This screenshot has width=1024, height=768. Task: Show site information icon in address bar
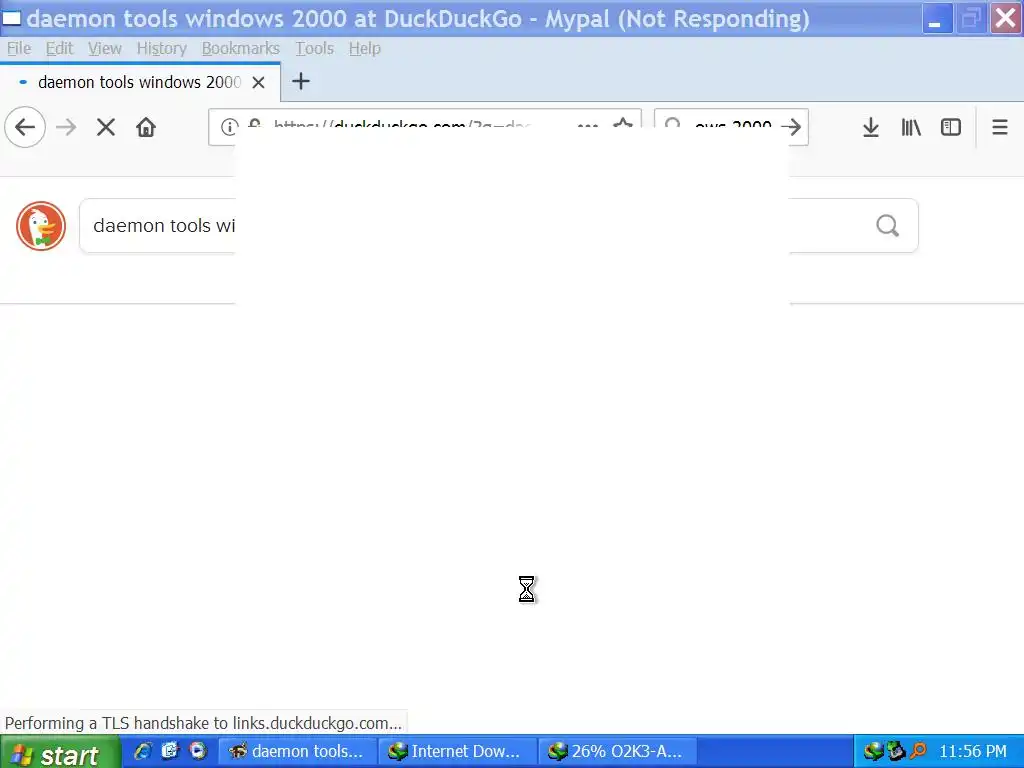click(229, 127)
